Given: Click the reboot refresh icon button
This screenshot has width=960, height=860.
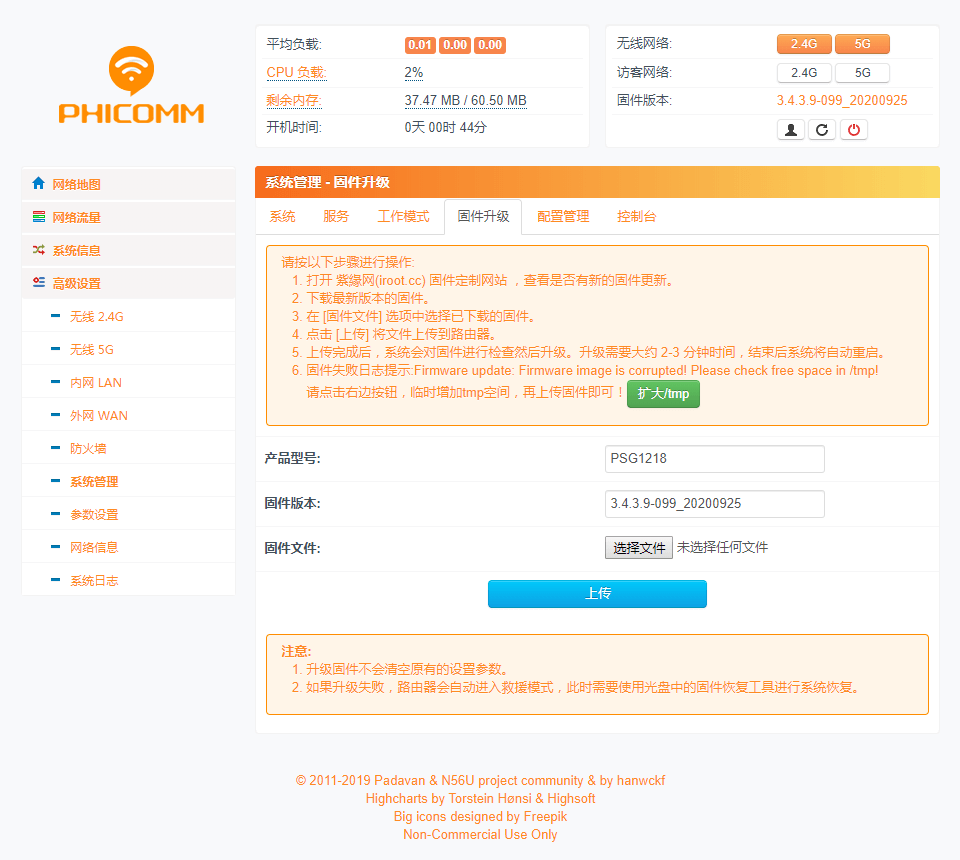Looking at the screenshot, I should point(822,130).
